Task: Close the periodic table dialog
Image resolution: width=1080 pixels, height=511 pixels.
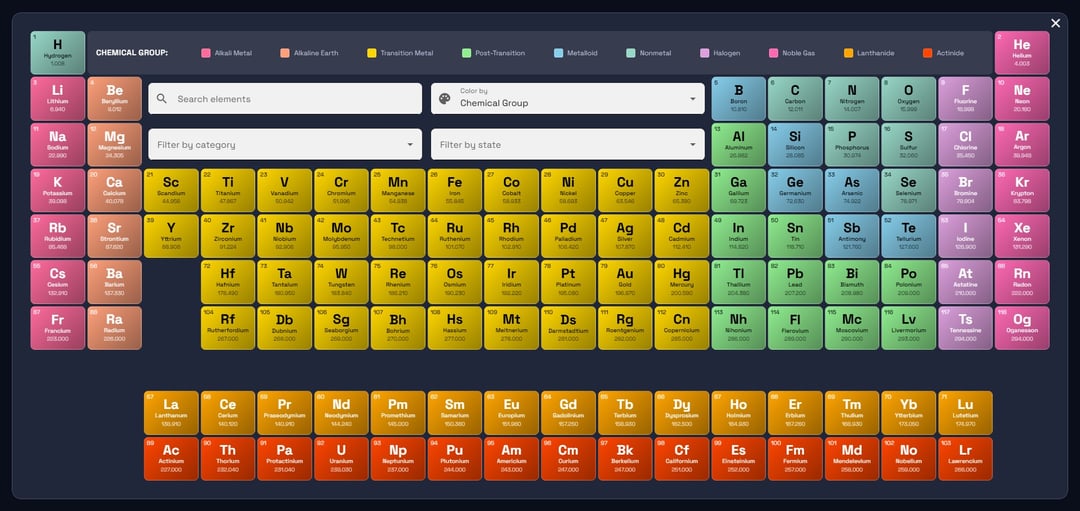Action: (1055, 23)
